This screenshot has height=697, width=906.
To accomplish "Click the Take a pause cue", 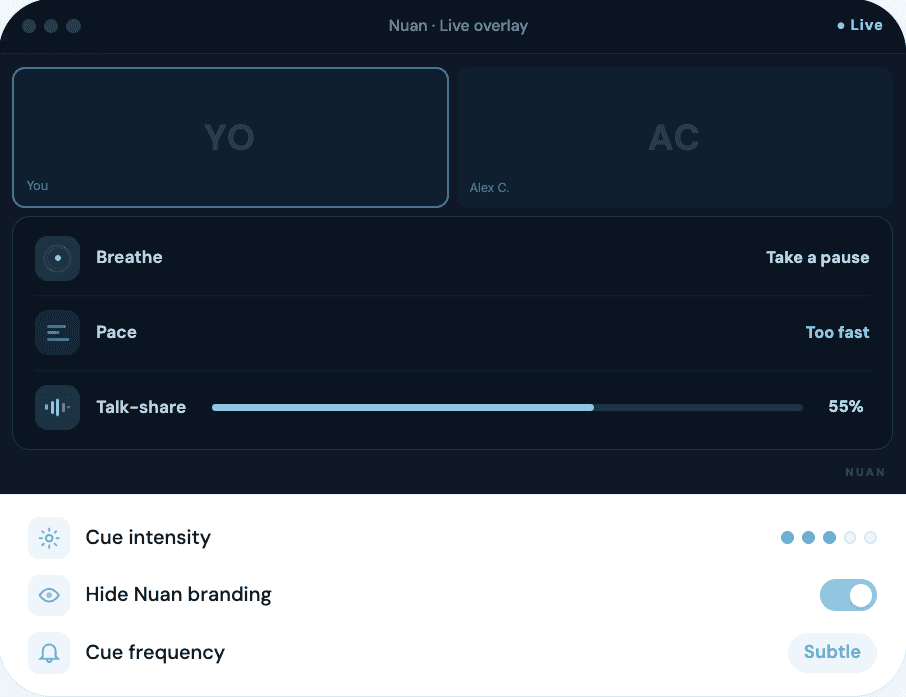I will [817, 257].
